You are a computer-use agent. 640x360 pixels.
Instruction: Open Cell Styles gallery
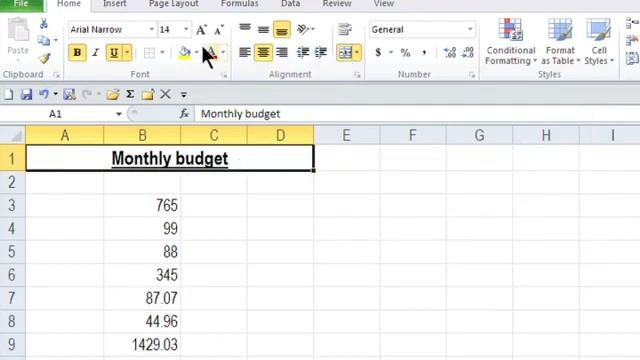(x=599, y=42)
